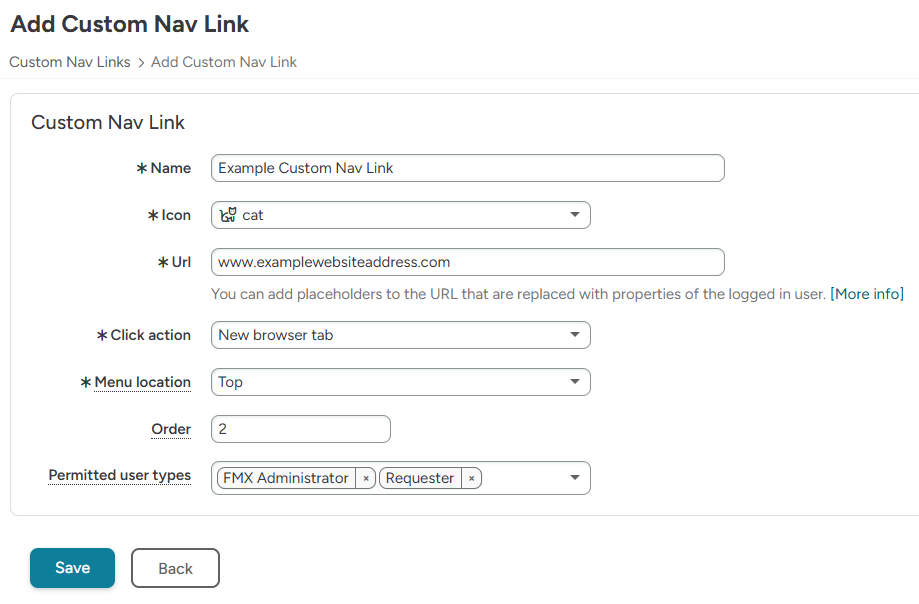Click the Order field label
This screenshot has width=919, height=604.
point(171,429)
